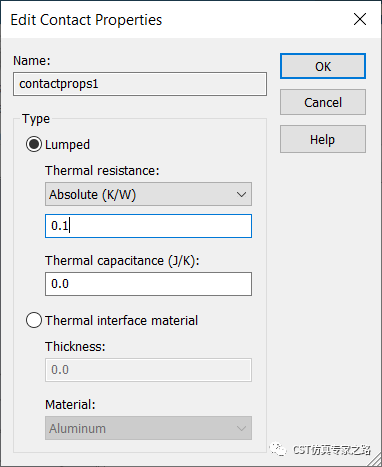Click the Material combo box showing Aluminum
Viewport: 382px width, 467px height.
(x=148, y=428)
